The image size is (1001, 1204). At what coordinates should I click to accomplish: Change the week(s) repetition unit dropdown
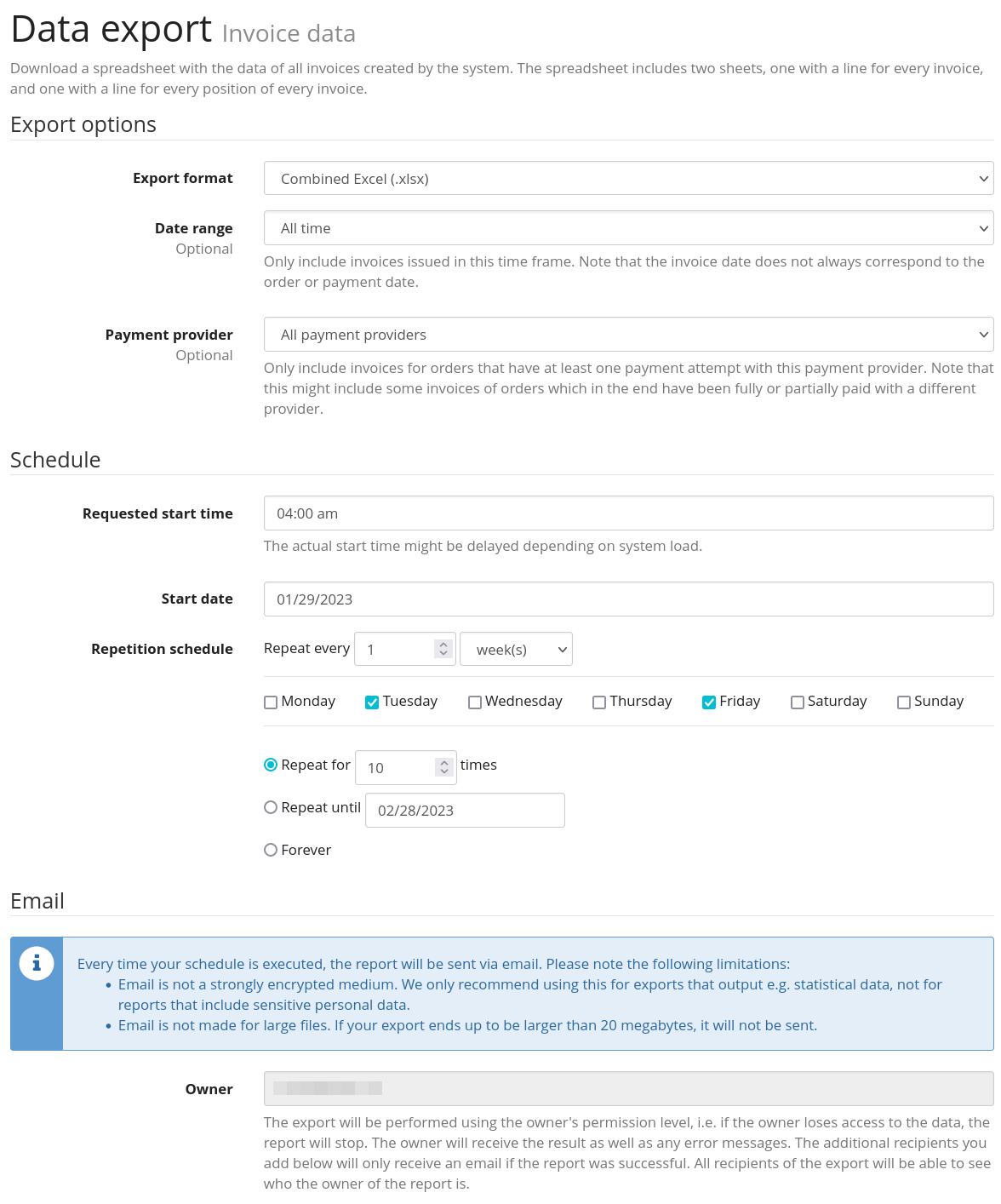516,650
